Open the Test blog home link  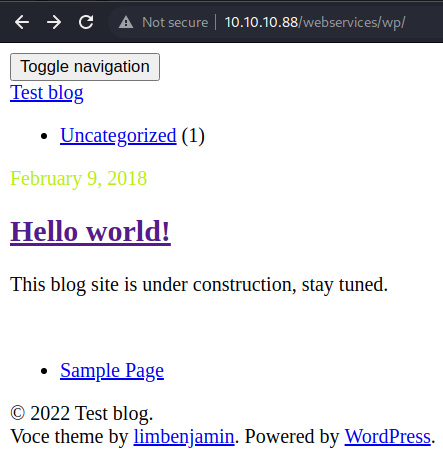pos(47,93)
